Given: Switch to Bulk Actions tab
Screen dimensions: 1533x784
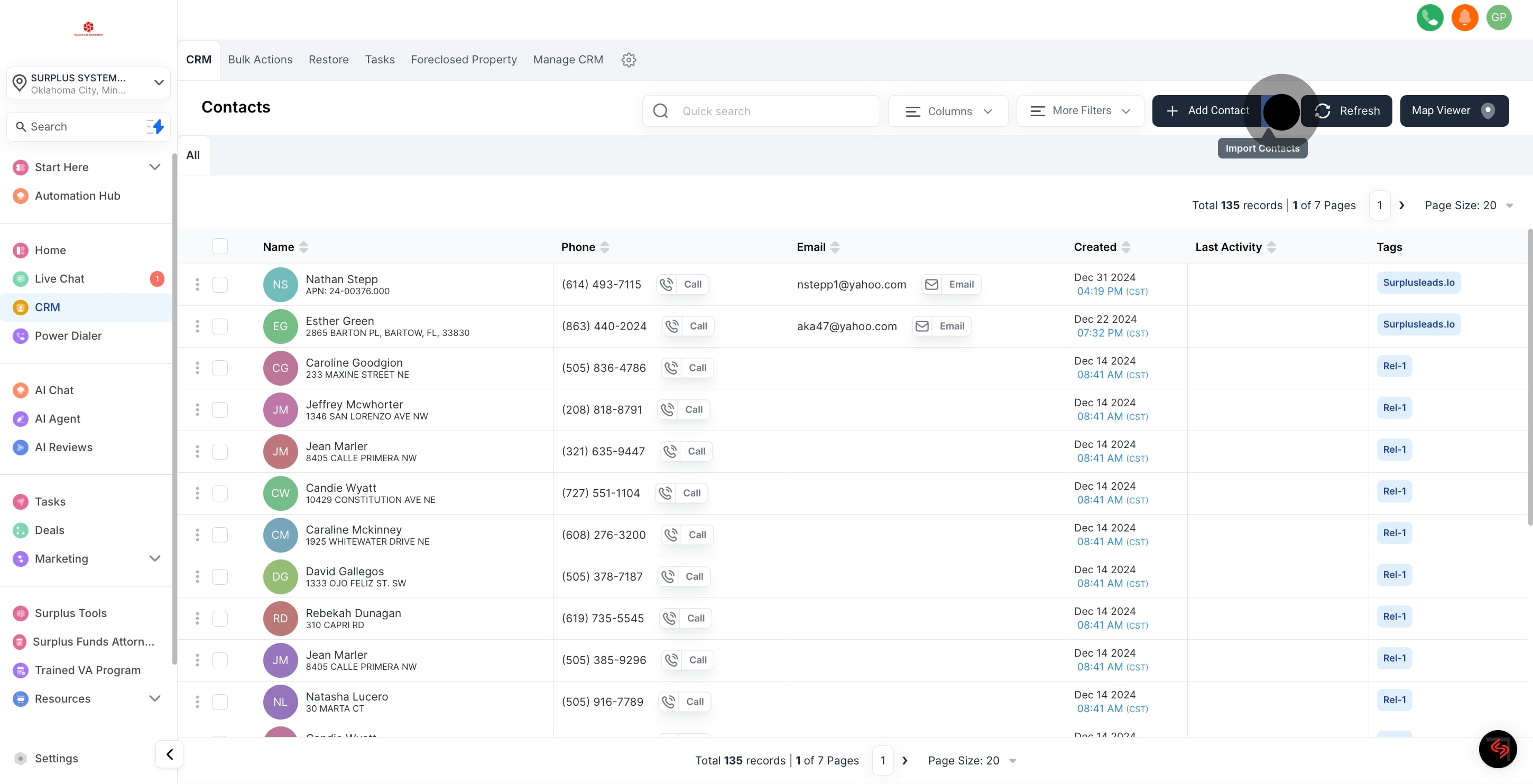Looking at the screenshot, I should 260,60.
